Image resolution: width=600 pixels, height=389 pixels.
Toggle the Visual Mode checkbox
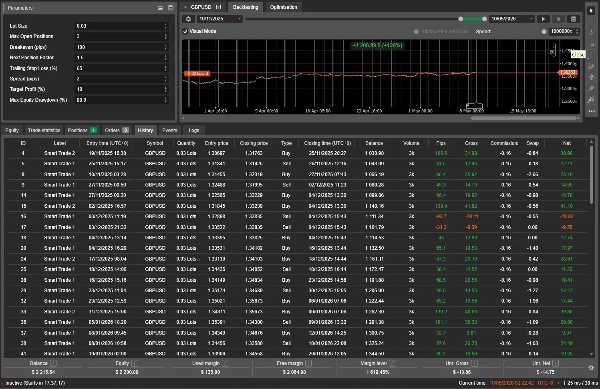(x=185, y=31)
